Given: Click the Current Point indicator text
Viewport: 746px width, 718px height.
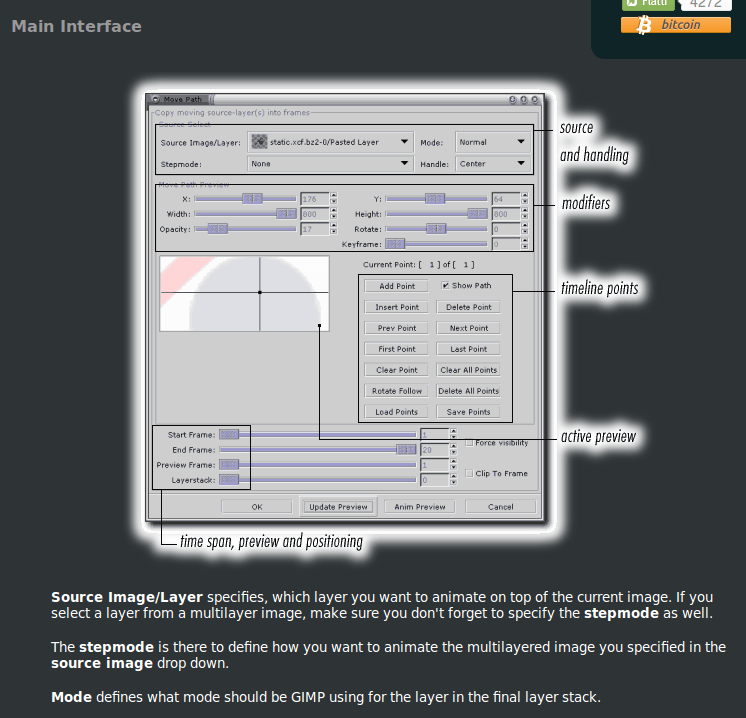Looking at the screenshot, I should 418,265.
